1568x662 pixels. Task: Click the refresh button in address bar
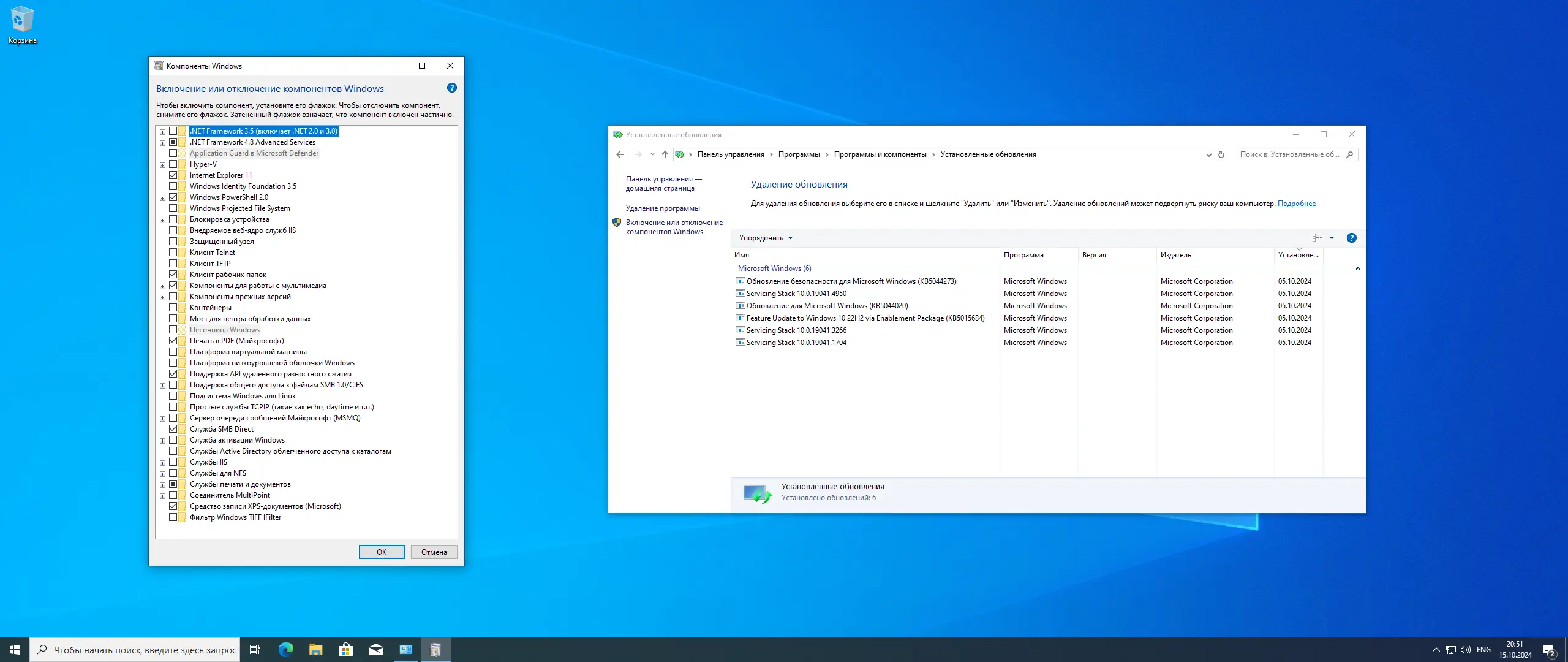(x=1221, y=154)
